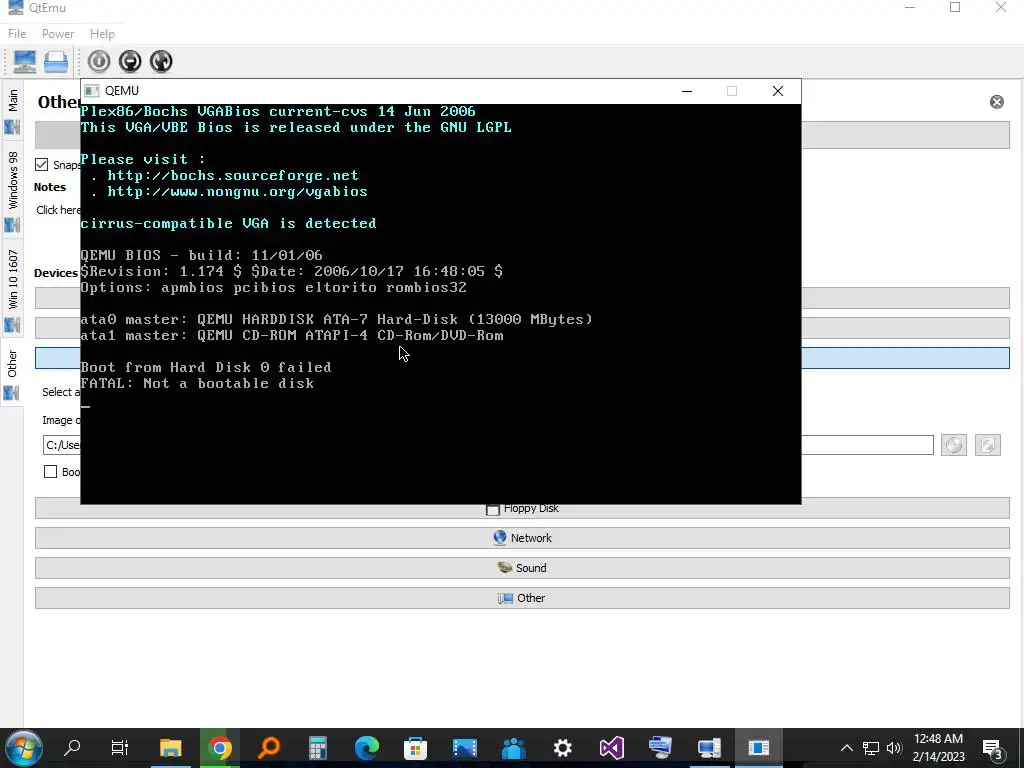This screenshot has height=768, width=1024.
Task: Open Google Chrome from taskbar
Action: click(220, 748)
